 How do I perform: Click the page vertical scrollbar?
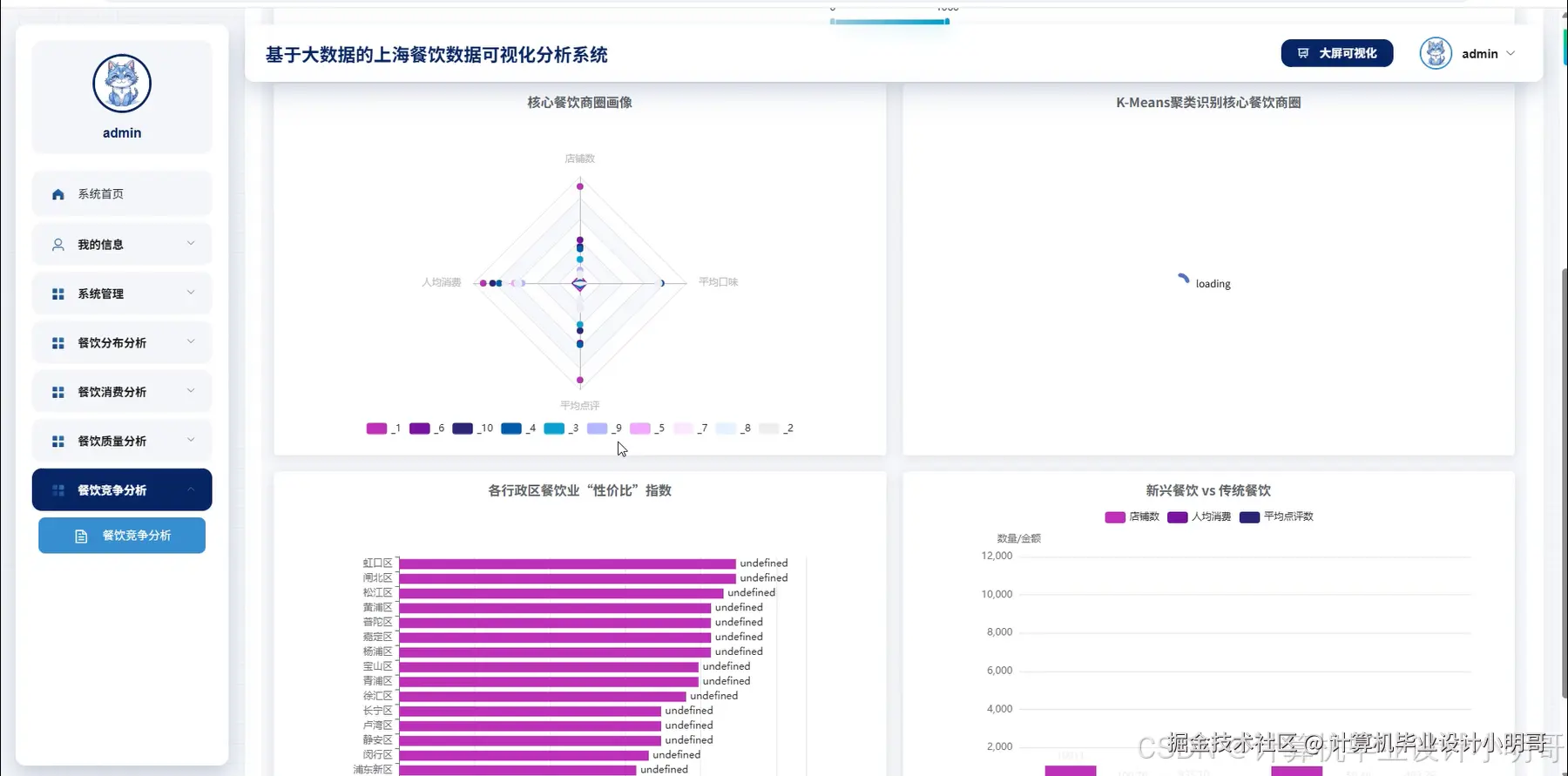[1565, 483]
